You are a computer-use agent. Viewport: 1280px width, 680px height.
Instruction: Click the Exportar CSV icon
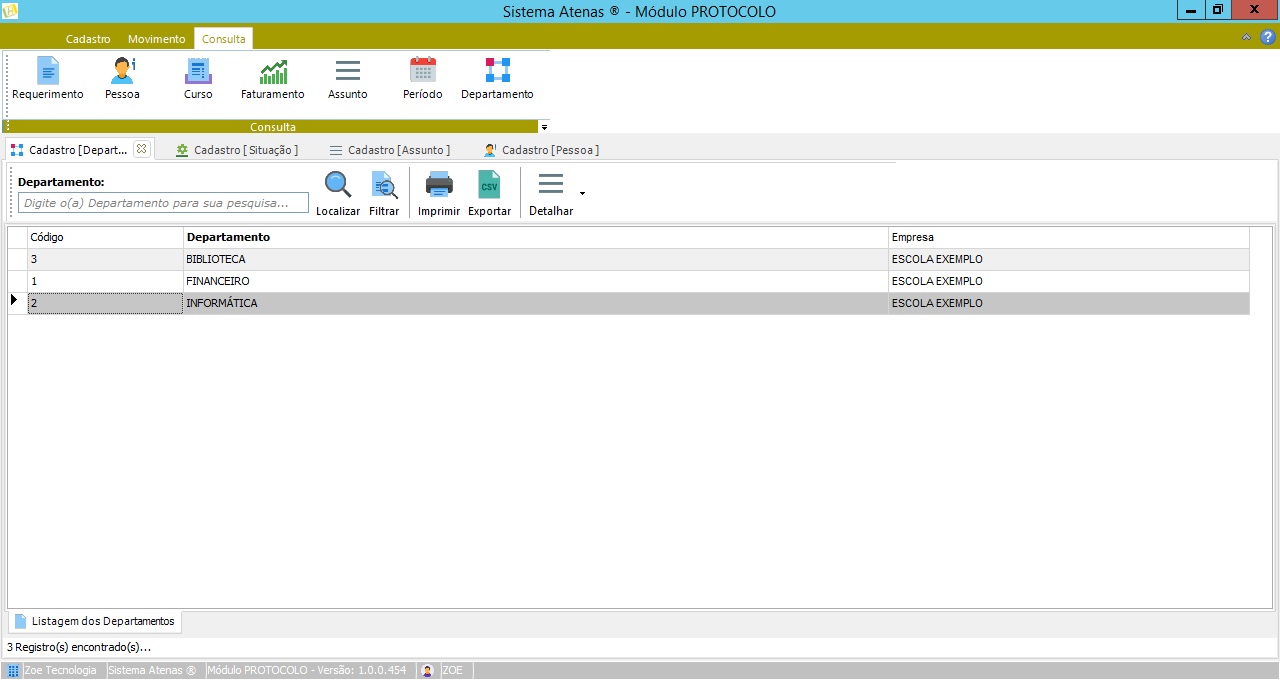coord(489,185)
